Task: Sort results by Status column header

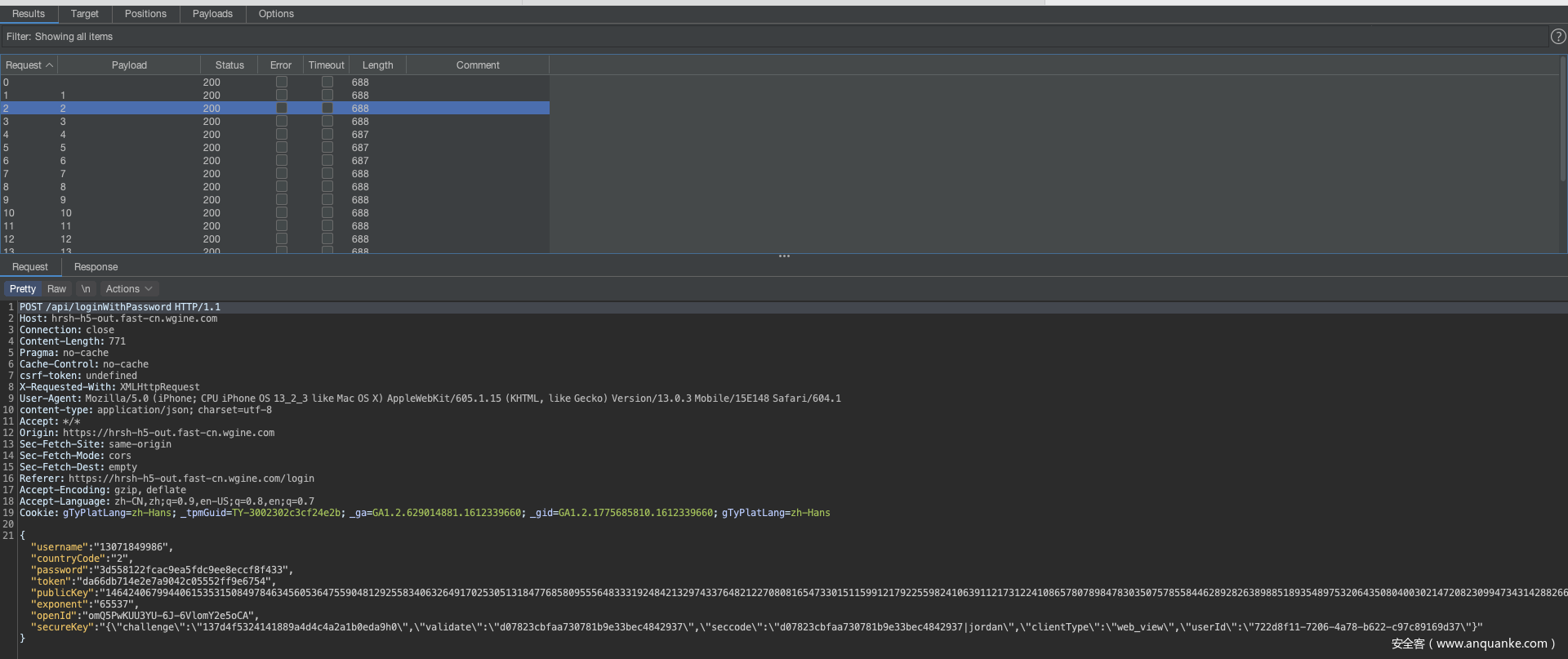Action: click(x=229, y=65)
